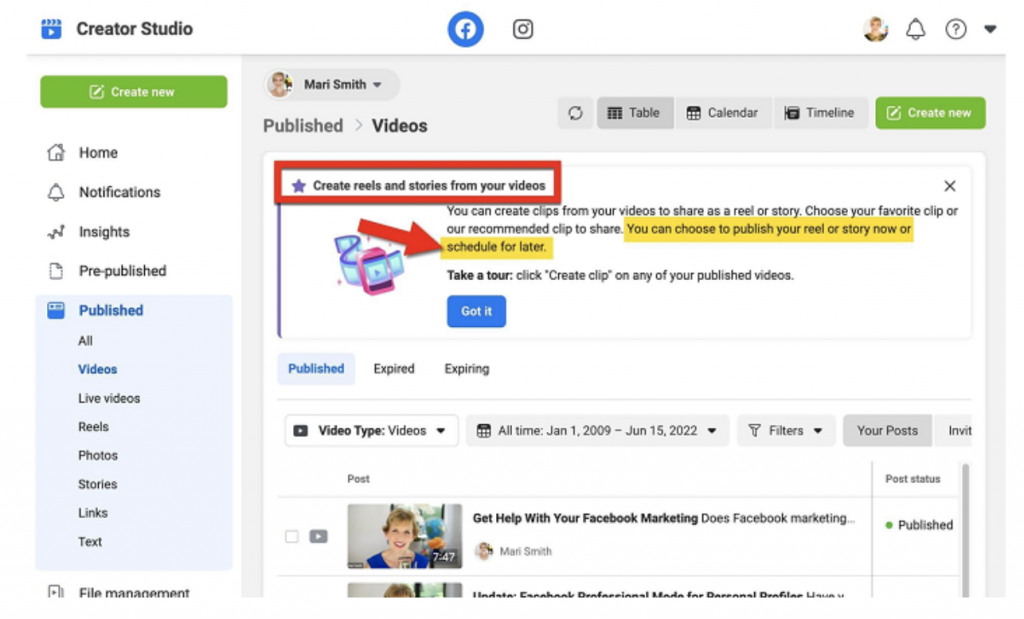Open the notifications bell in top bar
The width and height of the screenshot is (1024, 619).
tap(916, 29)
